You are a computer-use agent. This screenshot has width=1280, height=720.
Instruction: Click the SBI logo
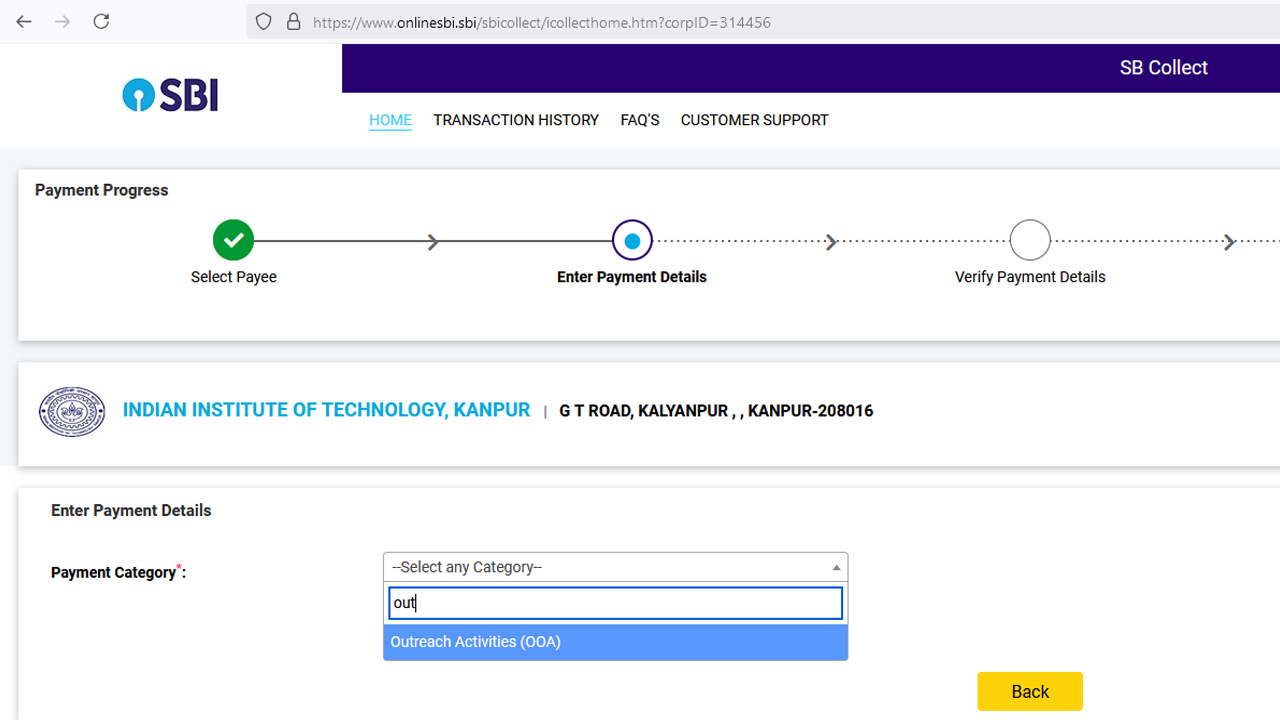170,95
